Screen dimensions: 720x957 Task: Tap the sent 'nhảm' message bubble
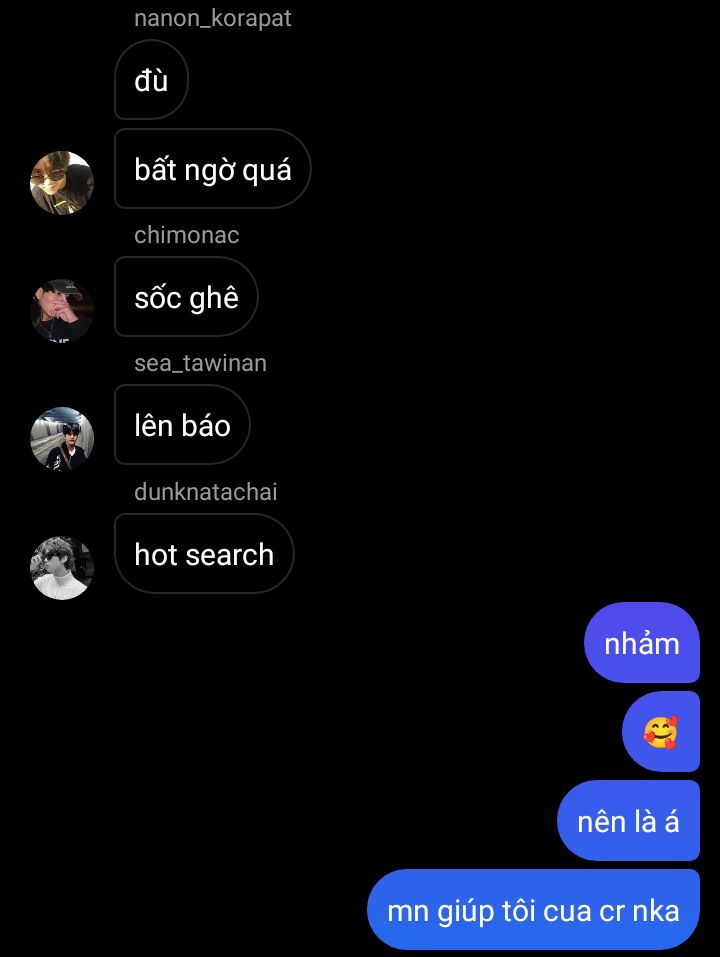point(642,643)
